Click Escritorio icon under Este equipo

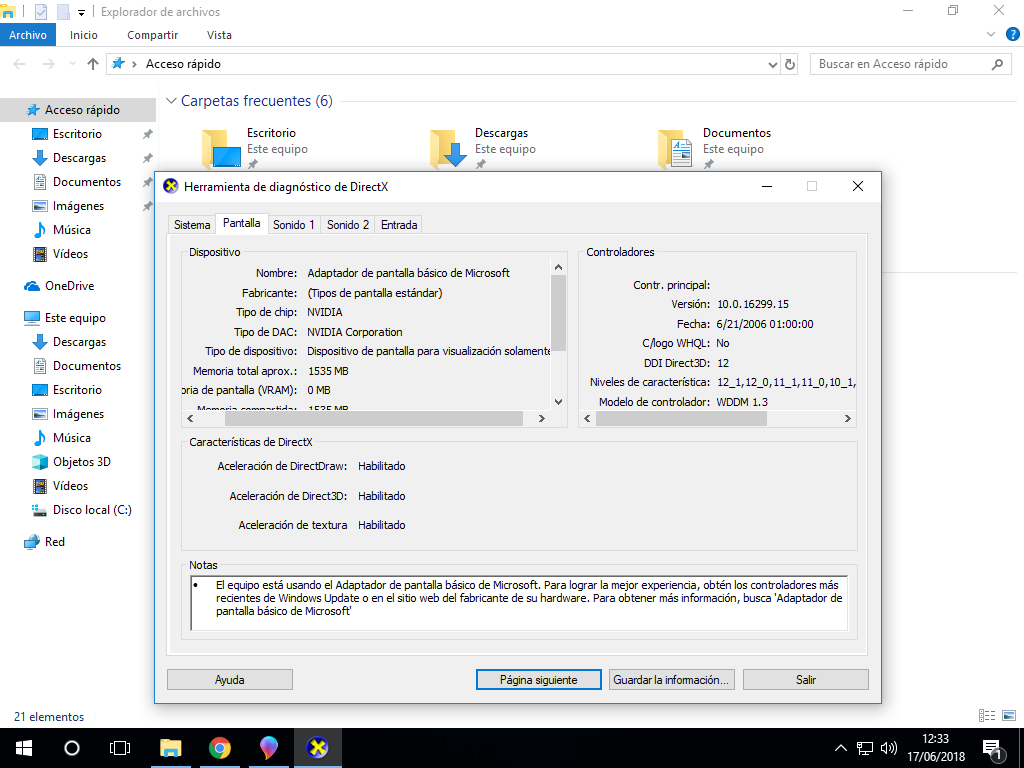40,390
